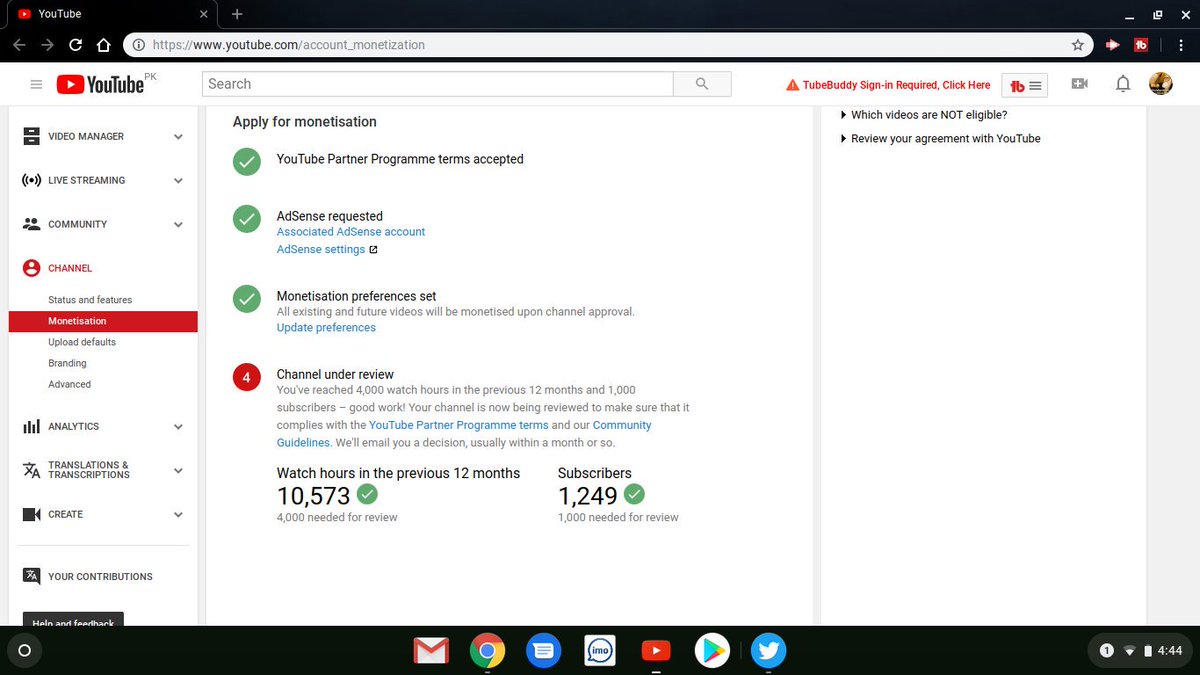1200x675 pixels.
Task: Click Update preferences link
Action: 326,328
